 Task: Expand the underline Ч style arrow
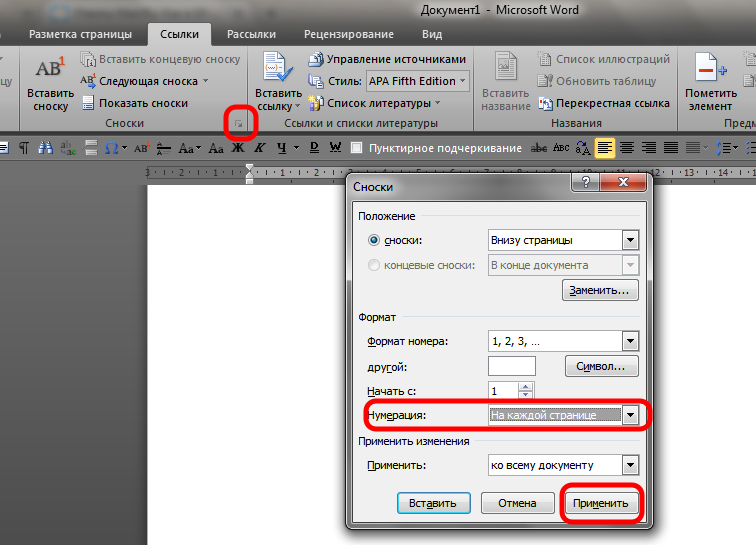click(297, 148)
